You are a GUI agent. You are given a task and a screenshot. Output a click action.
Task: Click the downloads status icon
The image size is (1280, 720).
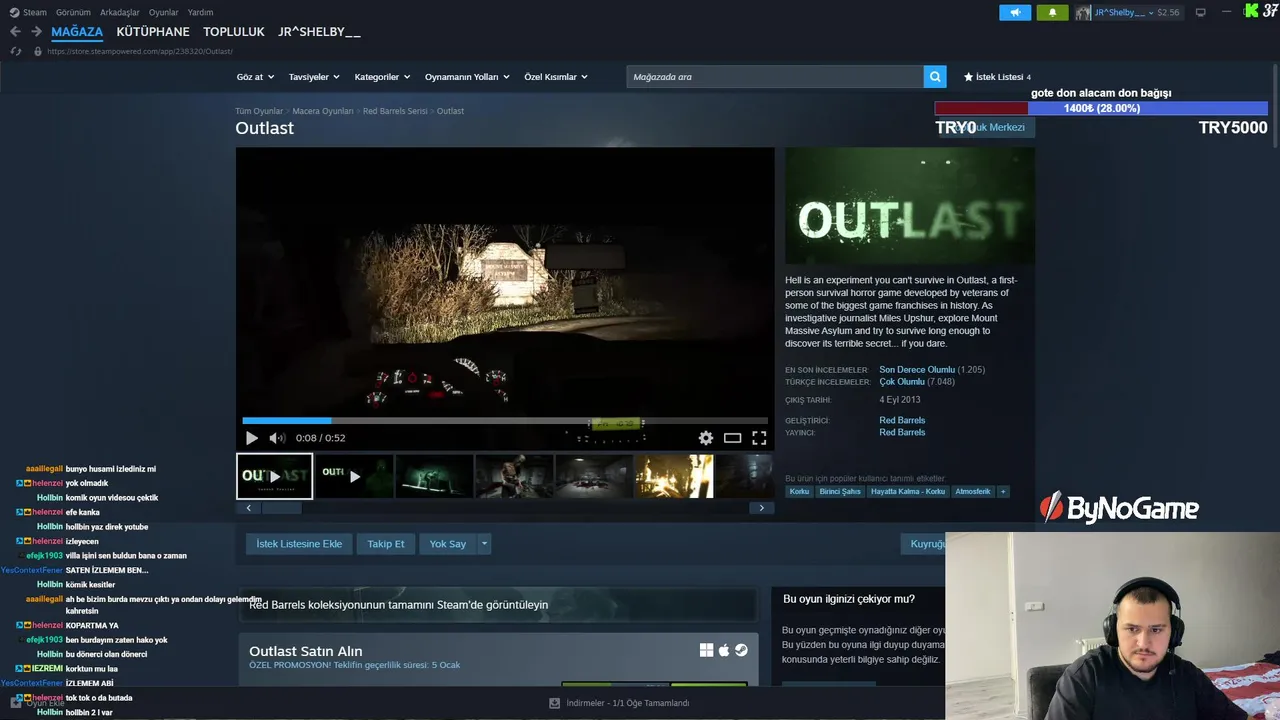pyautogui.click(x=554, y=703)
